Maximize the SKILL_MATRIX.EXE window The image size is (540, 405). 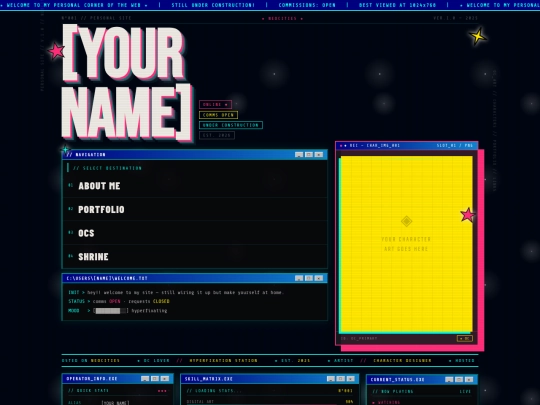[x=341, y=379]
